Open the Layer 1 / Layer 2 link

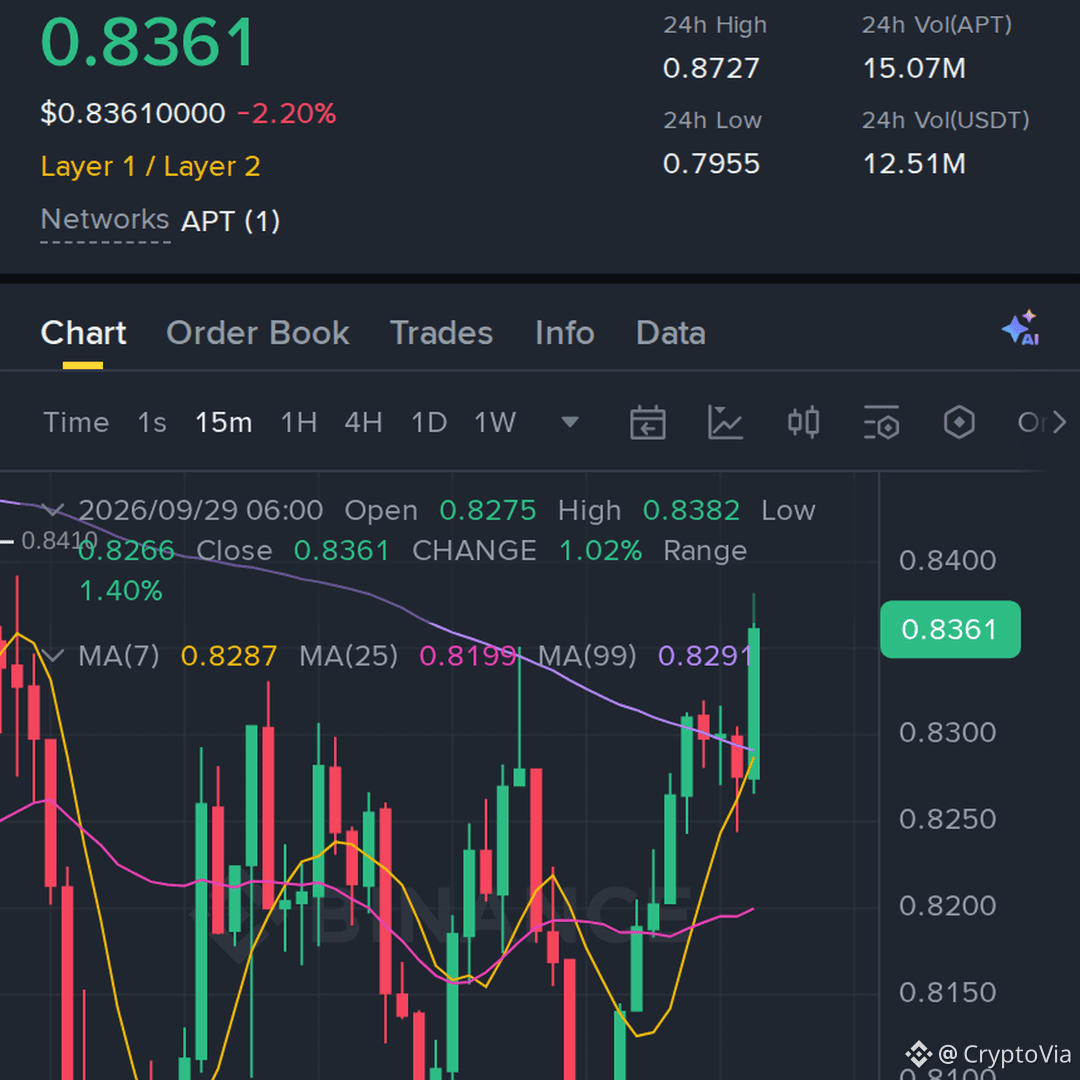[151, 167]
